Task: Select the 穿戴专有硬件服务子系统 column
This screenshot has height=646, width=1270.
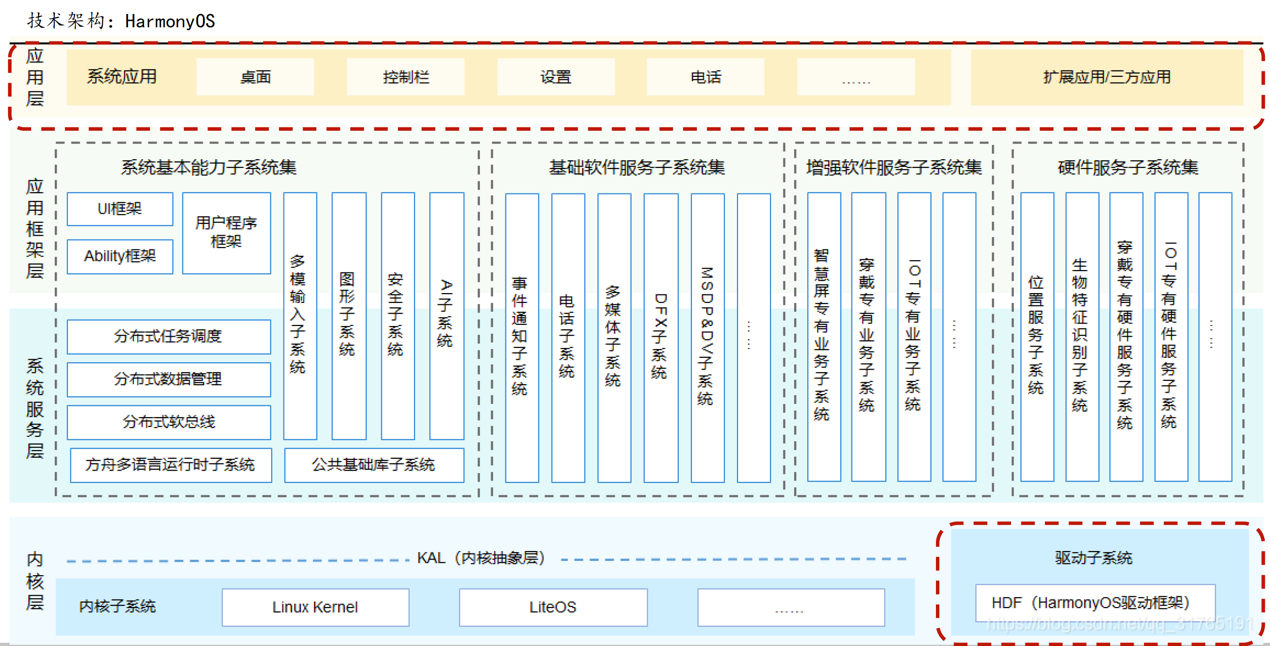Action: tap(1126, 337)
